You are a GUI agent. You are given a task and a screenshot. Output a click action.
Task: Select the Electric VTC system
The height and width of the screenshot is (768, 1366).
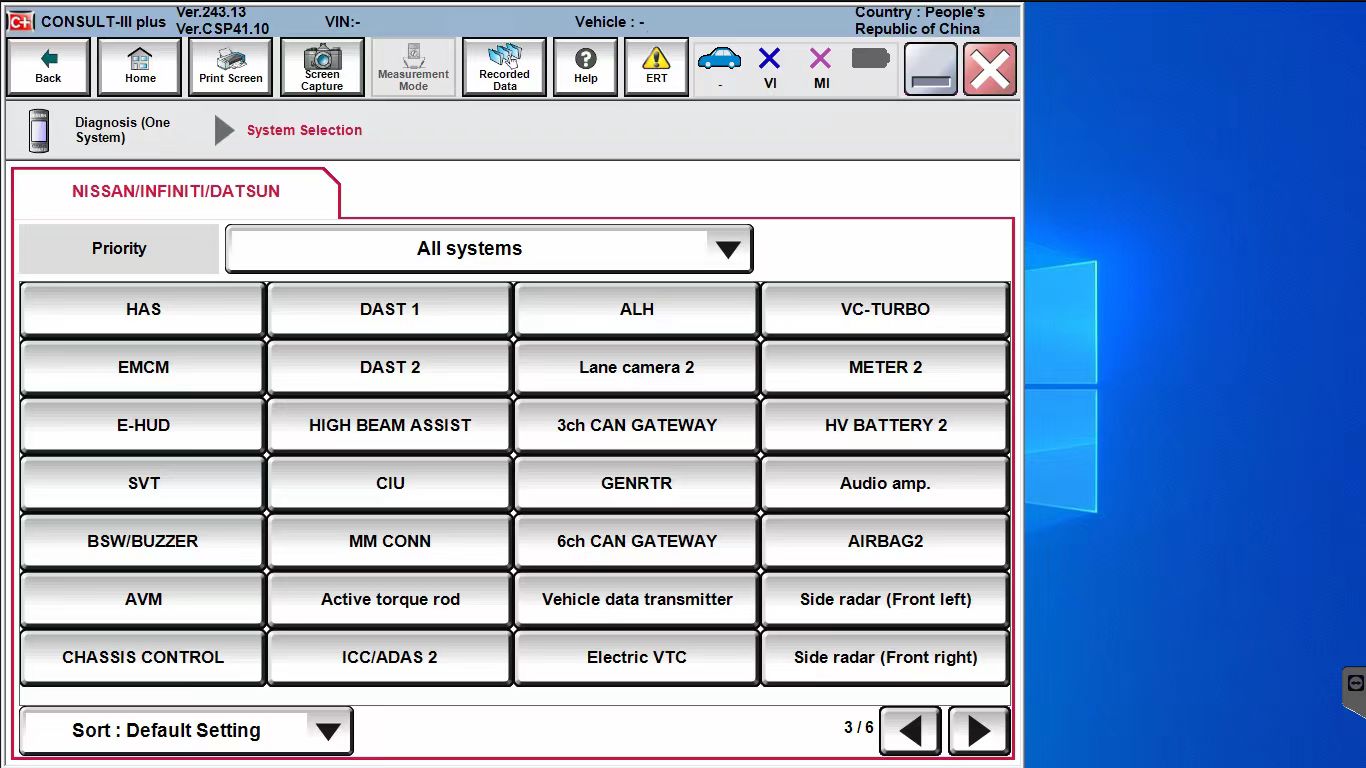click(637, 658)
